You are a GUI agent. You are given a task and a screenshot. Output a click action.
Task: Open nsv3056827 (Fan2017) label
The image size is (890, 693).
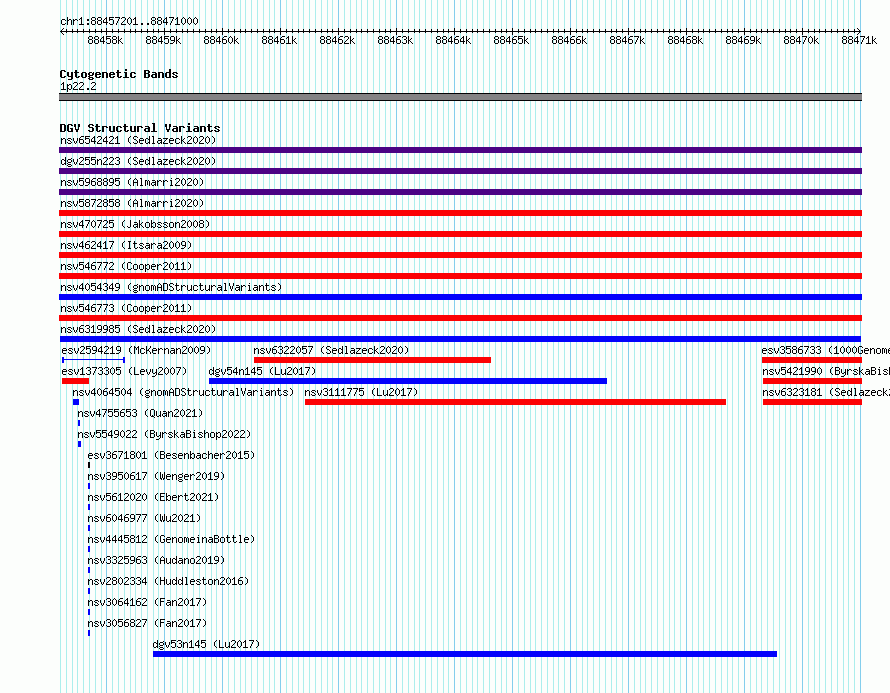[x=147, y=623]
